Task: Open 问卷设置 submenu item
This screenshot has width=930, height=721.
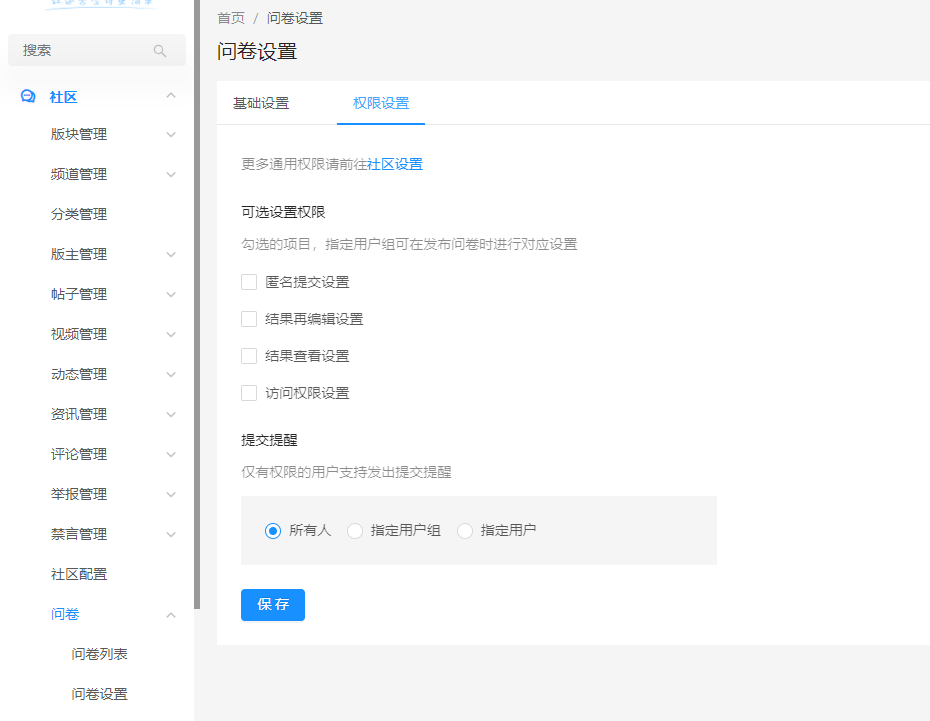Action: click(100, 694)
